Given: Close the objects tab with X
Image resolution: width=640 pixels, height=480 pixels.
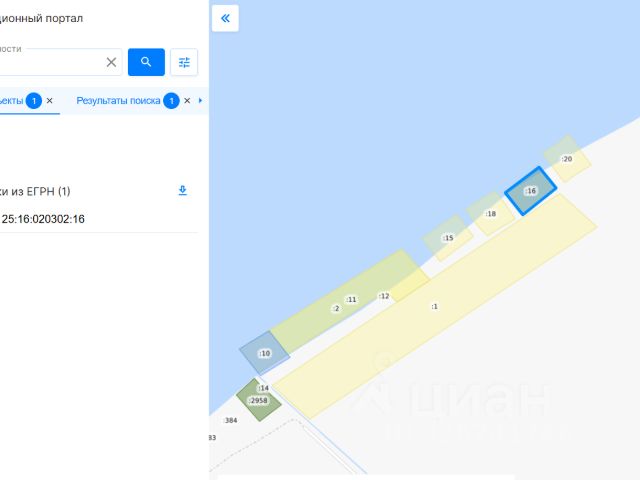Looking at the screenshot, I should pyautogui.click(x=49, y=100).
